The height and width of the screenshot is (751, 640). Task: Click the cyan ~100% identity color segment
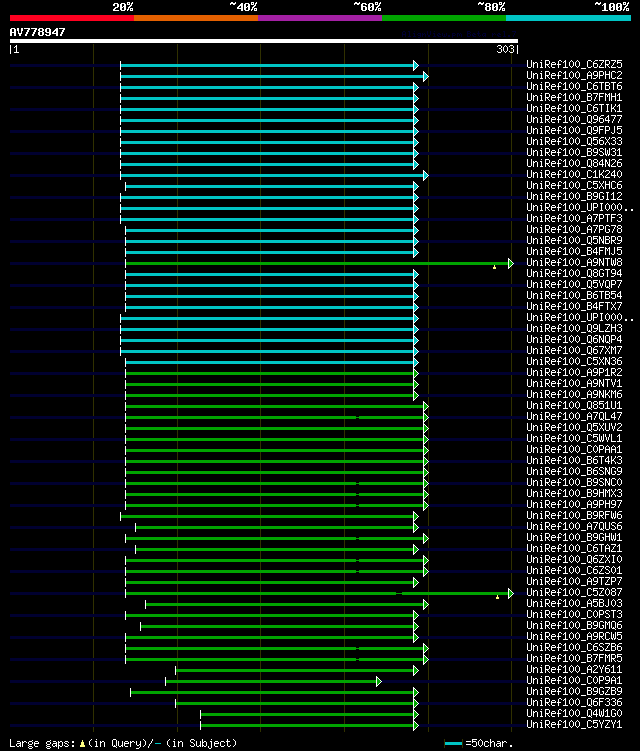569,18
